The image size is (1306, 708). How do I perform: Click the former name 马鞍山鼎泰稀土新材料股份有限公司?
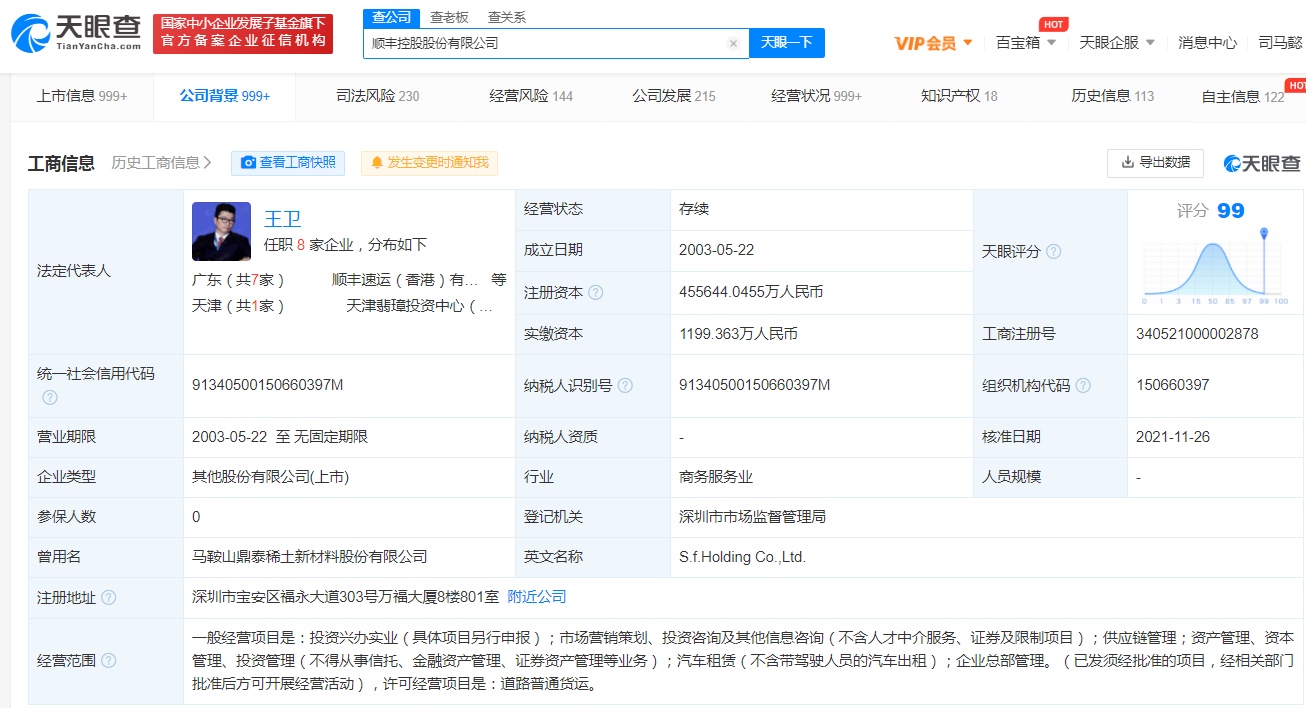click(x=310, y=556)
